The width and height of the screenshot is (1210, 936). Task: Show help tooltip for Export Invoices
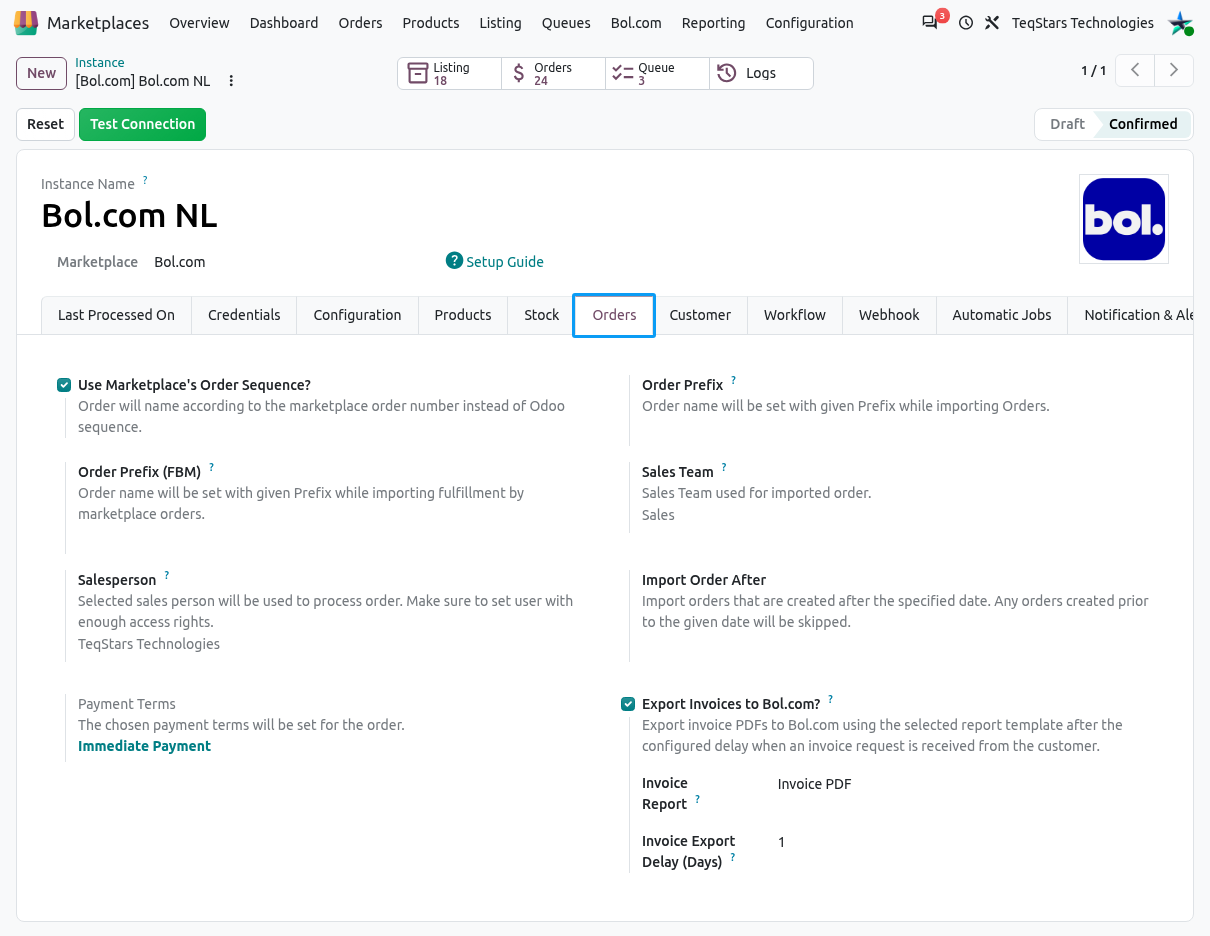tap(830, 699)
